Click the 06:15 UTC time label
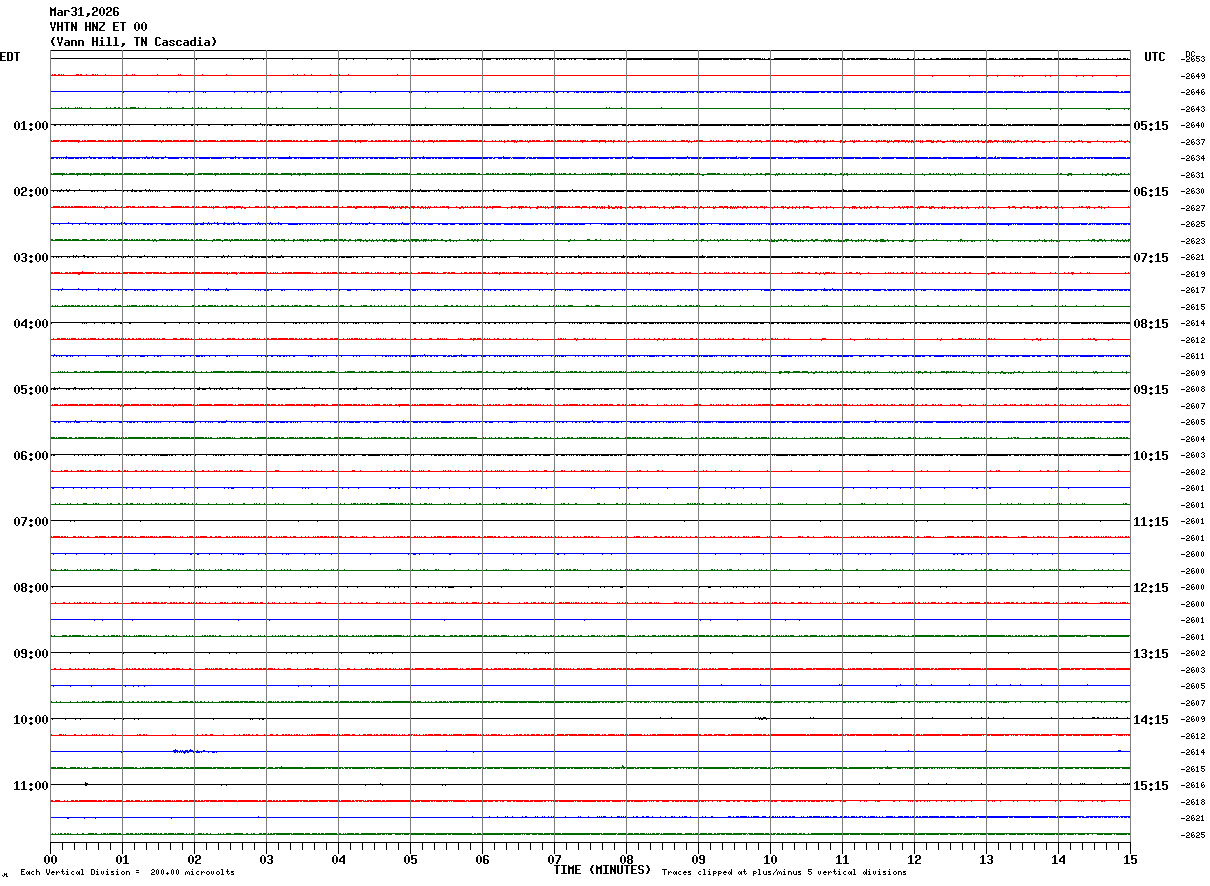 click(x=1150, y=192)
